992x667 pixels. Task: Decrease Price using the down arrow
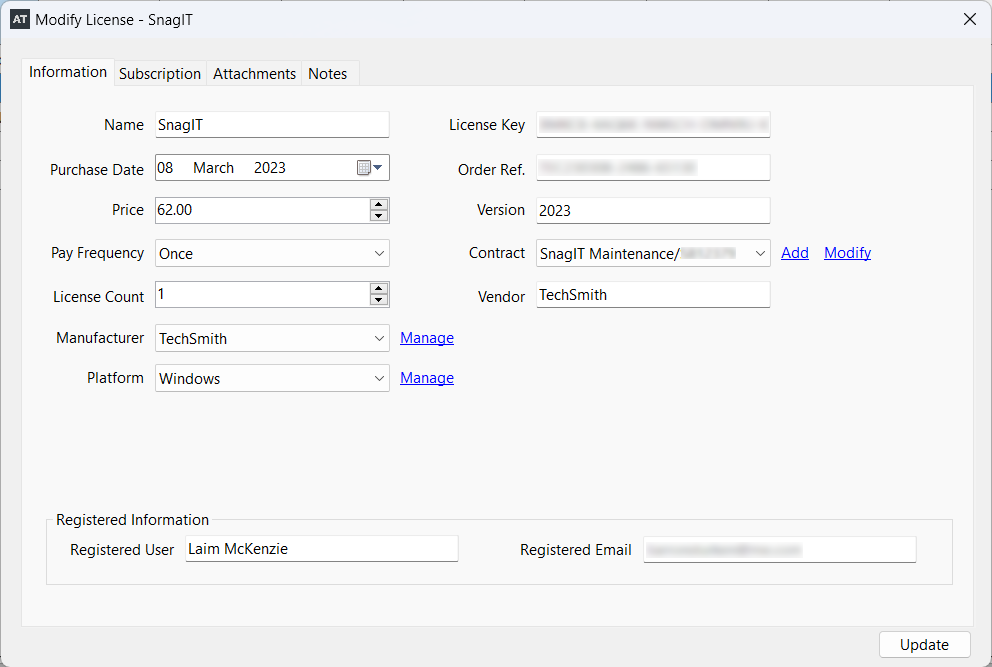coord(378,215)
